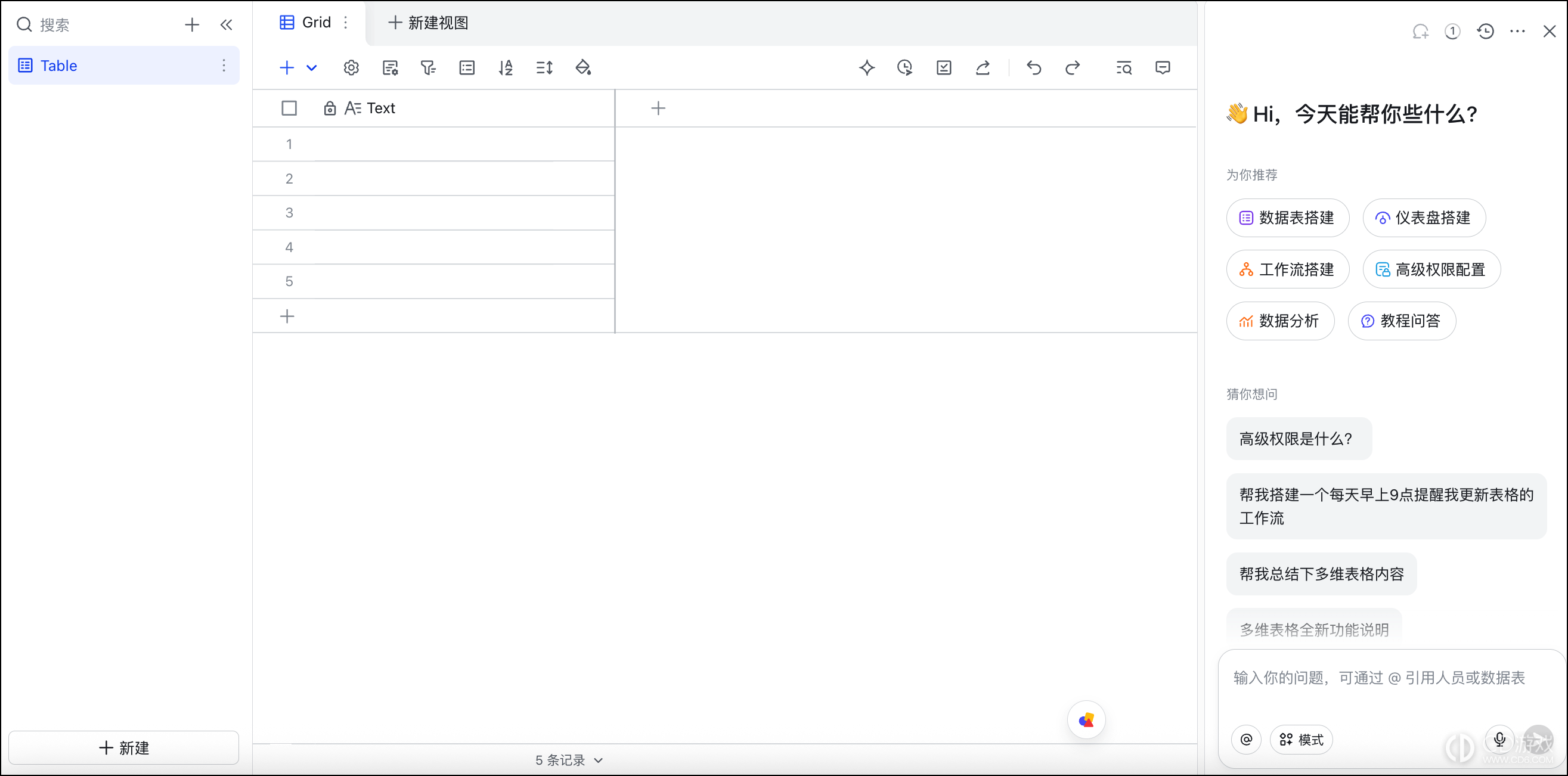This screenshot has width=1568, height=776.
Task: Click 新建视图 to create a view
Action: pos(429,23)
